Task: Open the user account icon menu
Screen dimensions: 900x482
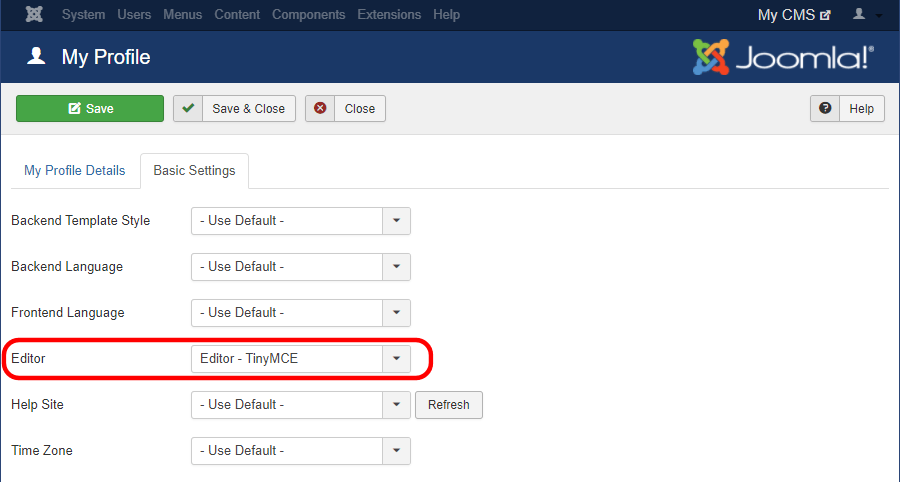Action: (x=867, y=14)
